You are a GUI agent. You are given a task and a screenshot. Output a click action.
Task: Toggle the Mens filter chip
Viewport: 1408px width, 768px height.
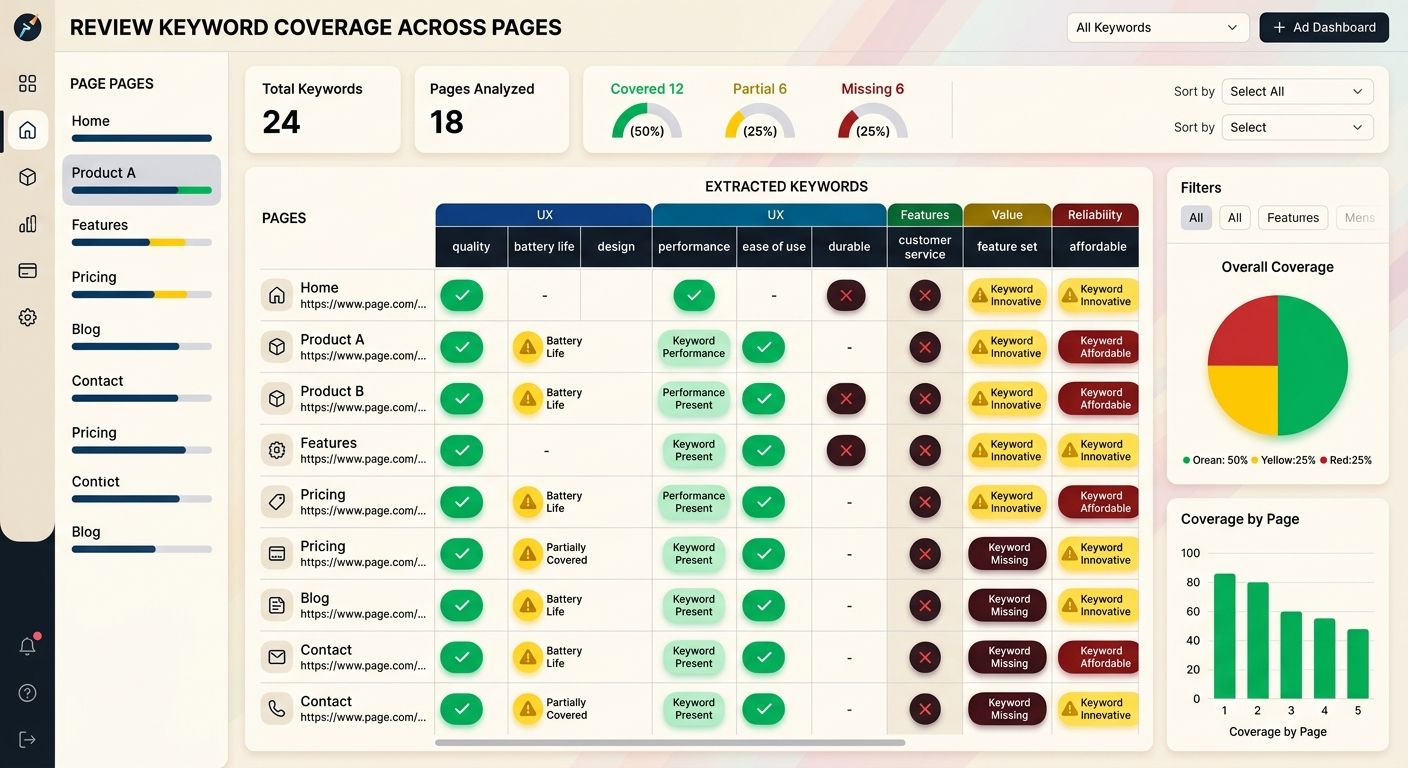1362,217
